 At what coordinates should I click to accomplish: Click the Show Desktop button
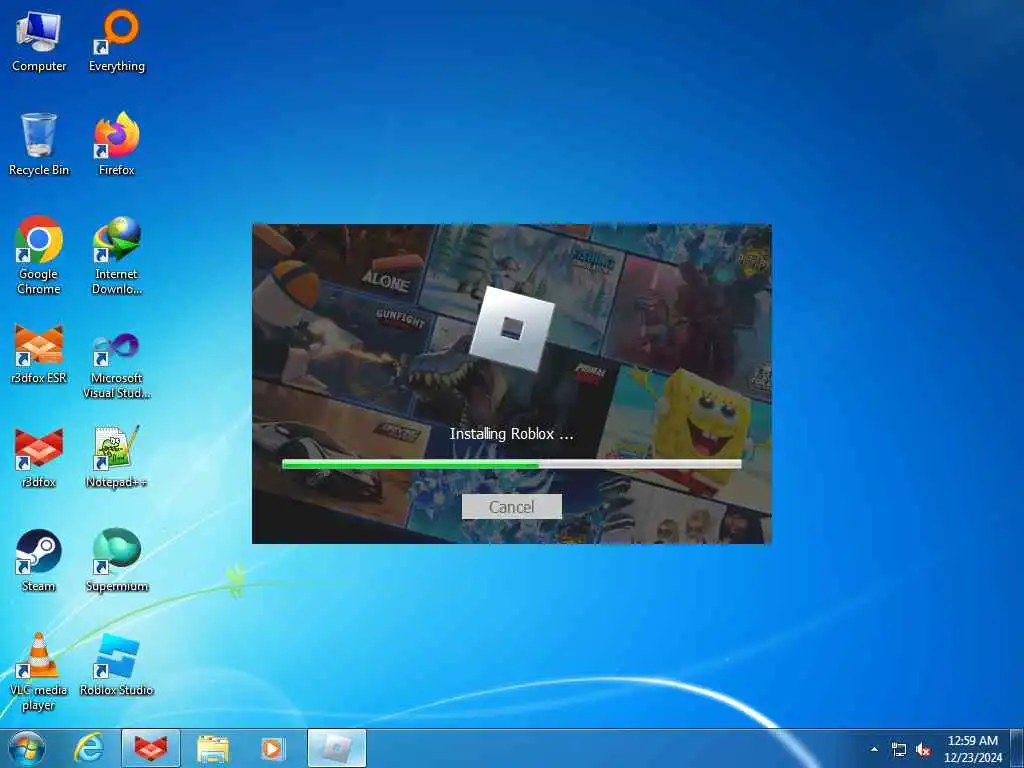click(1017, 748)
